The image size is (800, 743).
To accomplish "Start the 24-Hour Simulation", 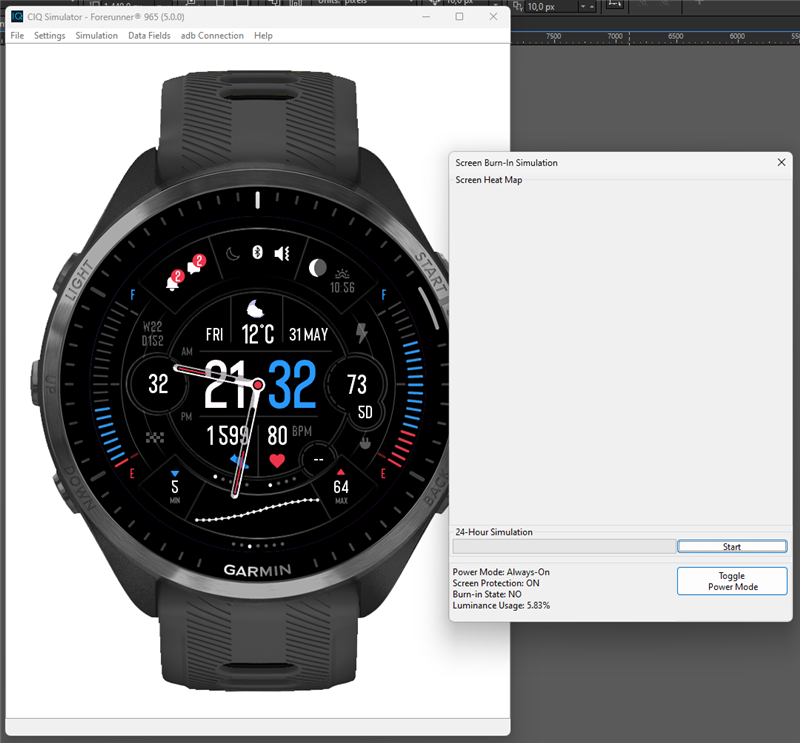I will click(732, 547).
